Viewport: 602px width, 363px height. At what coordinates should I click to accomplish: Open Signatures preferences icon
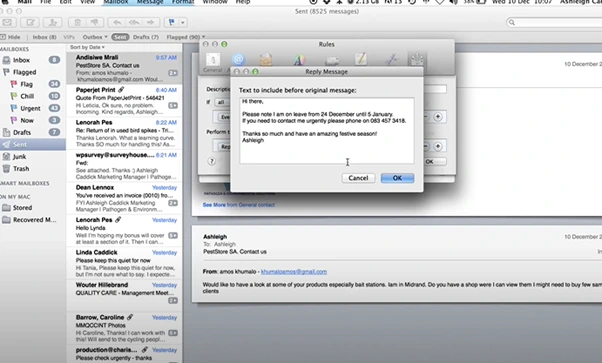[x=391, y=60]
